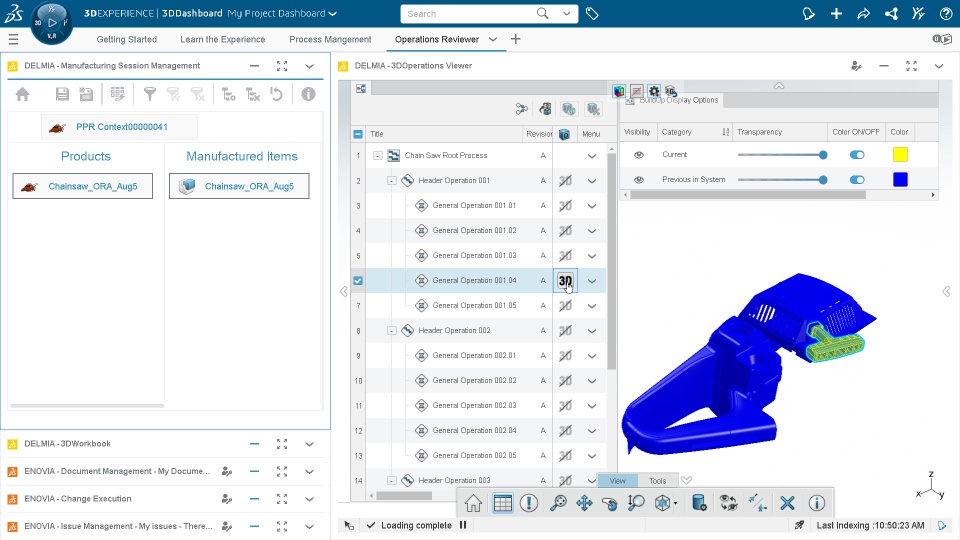
Task: Adjust the Current category transparency slider
Action: click(782, 155)
